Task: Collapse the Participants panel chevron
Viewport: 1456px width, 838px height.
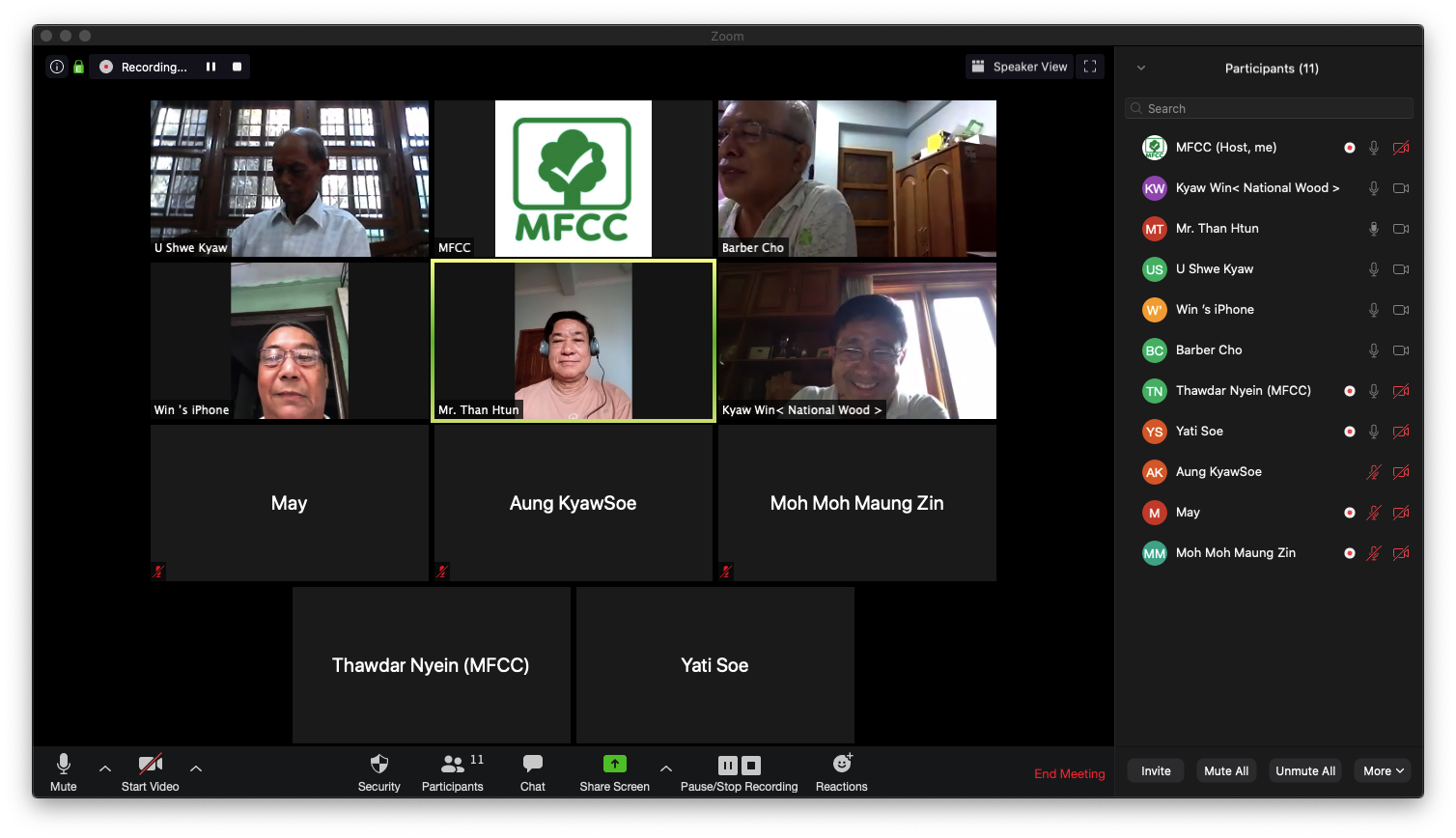Action: tap(1141, 69)
